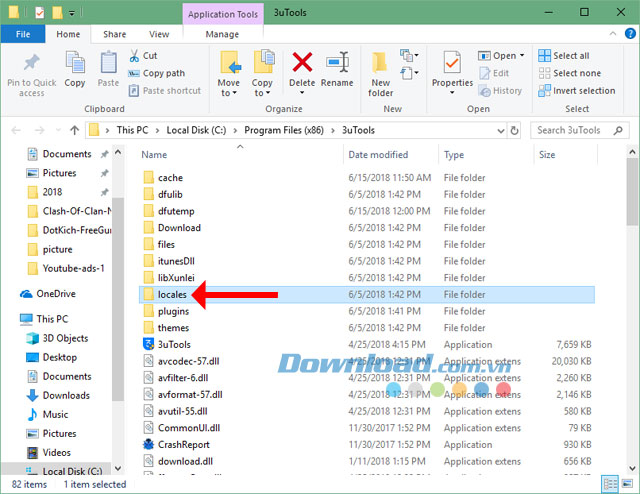Open recent locations dropdown arrow
The height and width of the screenshot is (494, 640).
58,130
